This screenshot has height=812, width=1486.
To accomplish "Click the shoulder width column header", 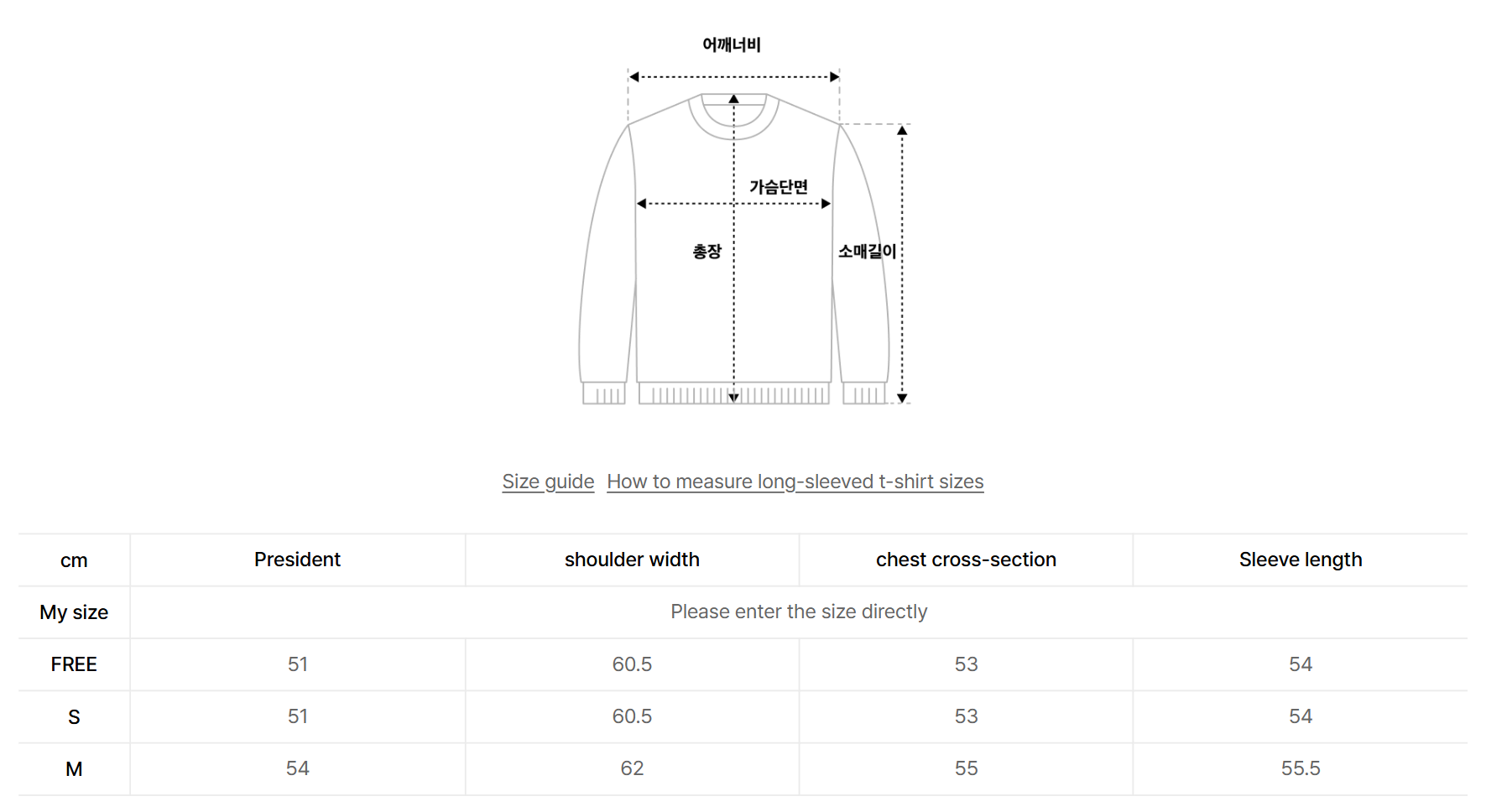I will (632, 560).
